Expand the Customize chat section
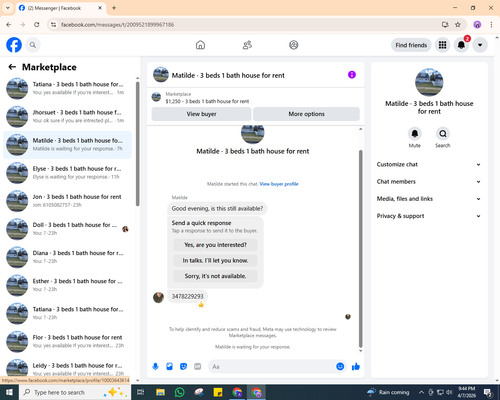 click(429, 164)
